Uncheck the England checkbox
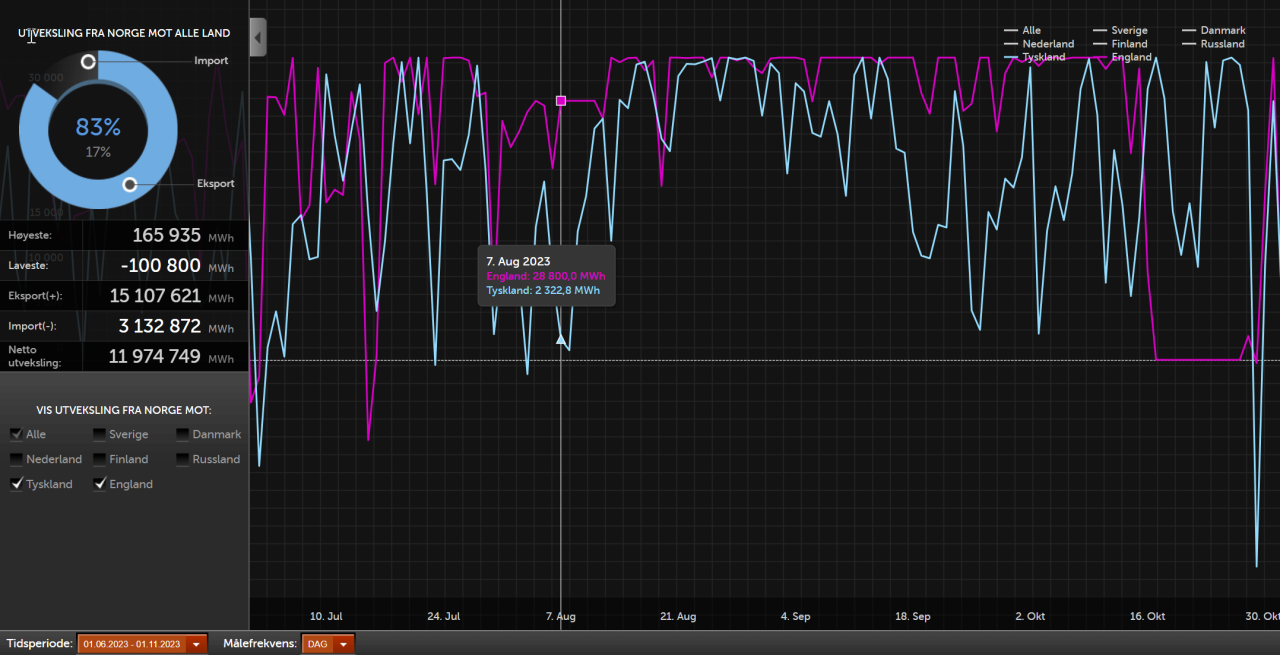The height and width of the screenshot is (655, 1280). [100, 484]
